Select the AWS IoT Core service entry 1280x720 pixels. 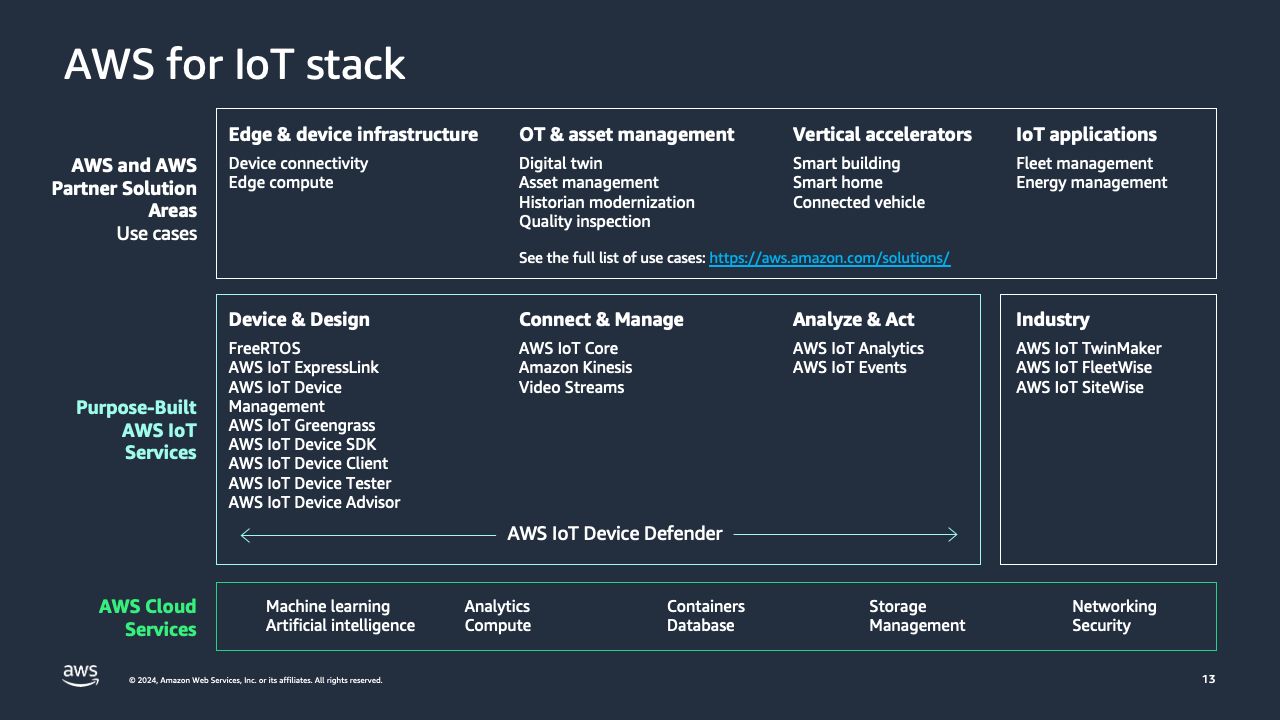click(567, 348)
